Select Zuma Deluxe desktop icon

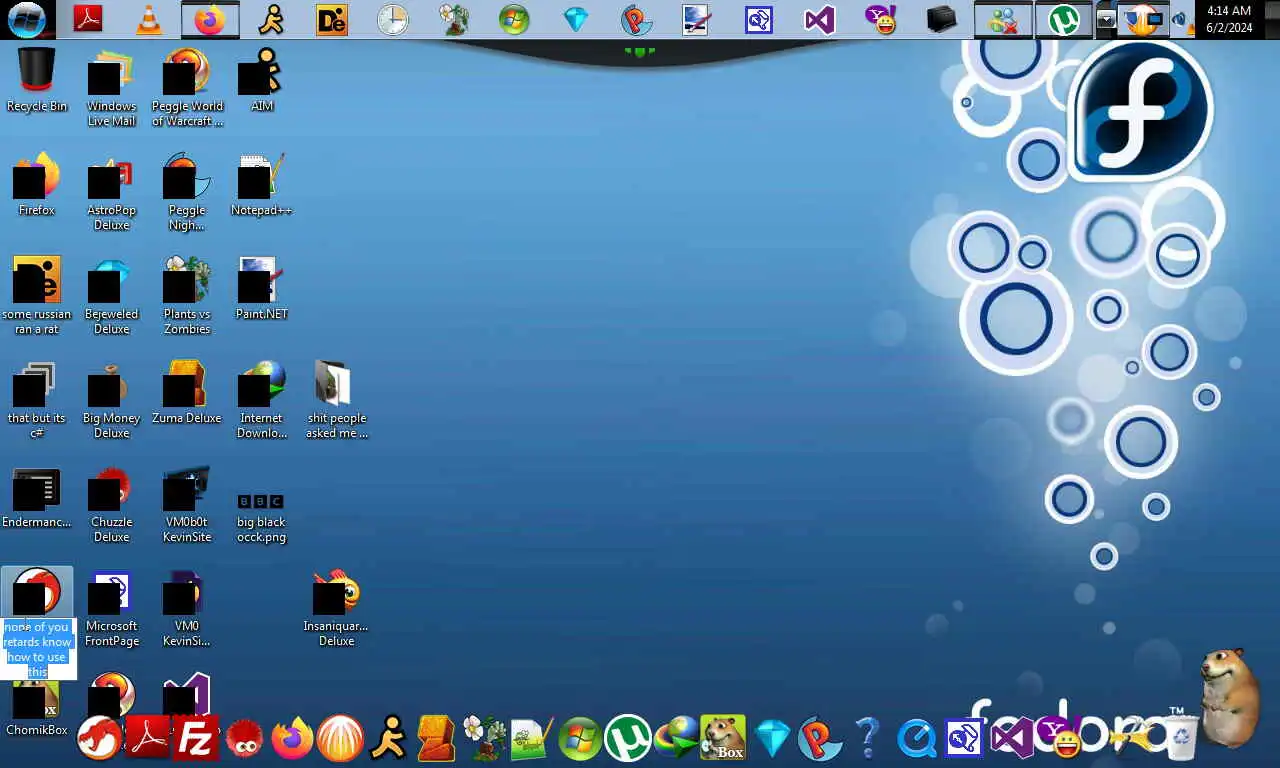point(187,392)
